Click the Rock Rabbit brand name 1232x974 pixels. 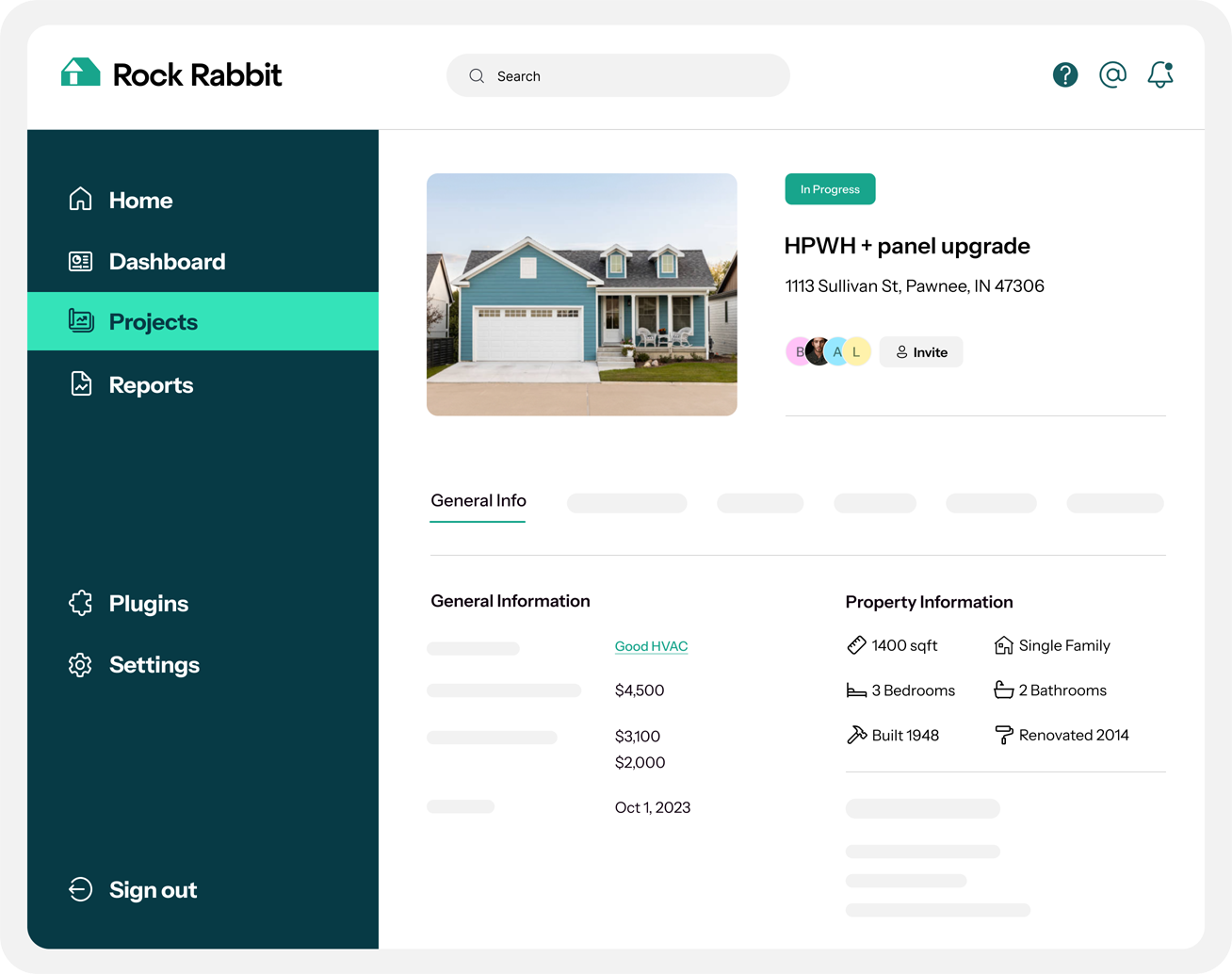[x=197, y=74]
